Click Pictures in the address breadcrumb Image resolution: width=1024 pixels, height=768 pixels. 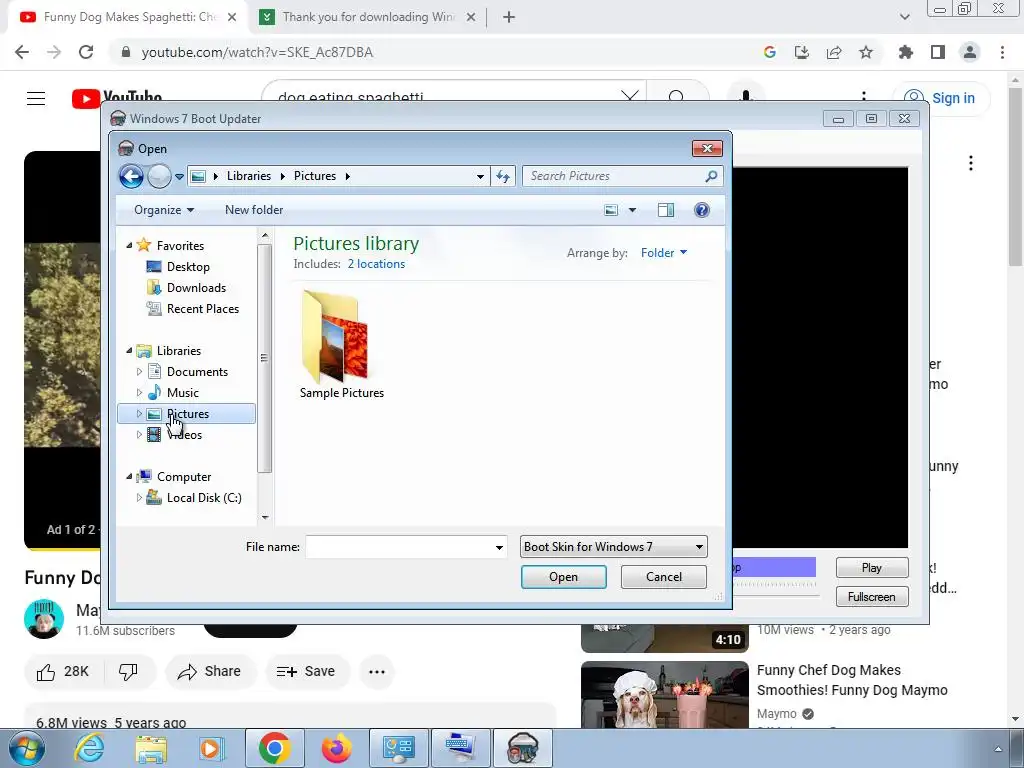tap(315, 176)
